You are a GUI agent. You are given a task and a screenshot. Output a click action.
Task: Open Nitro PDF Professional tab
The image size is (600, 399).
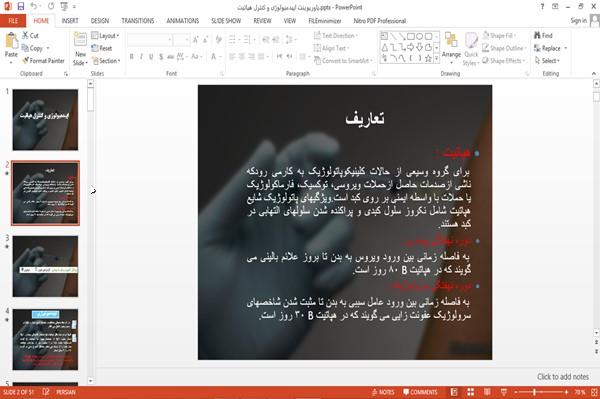point(380,21)
